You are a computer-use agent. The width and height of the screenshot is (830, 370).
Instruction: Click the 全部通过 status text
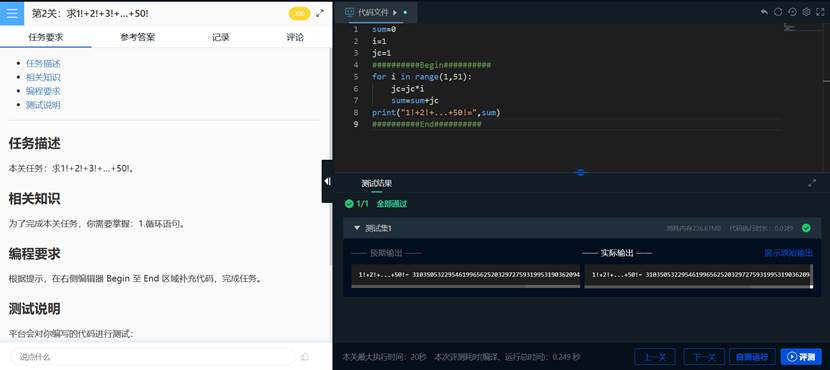pos(392,204)
